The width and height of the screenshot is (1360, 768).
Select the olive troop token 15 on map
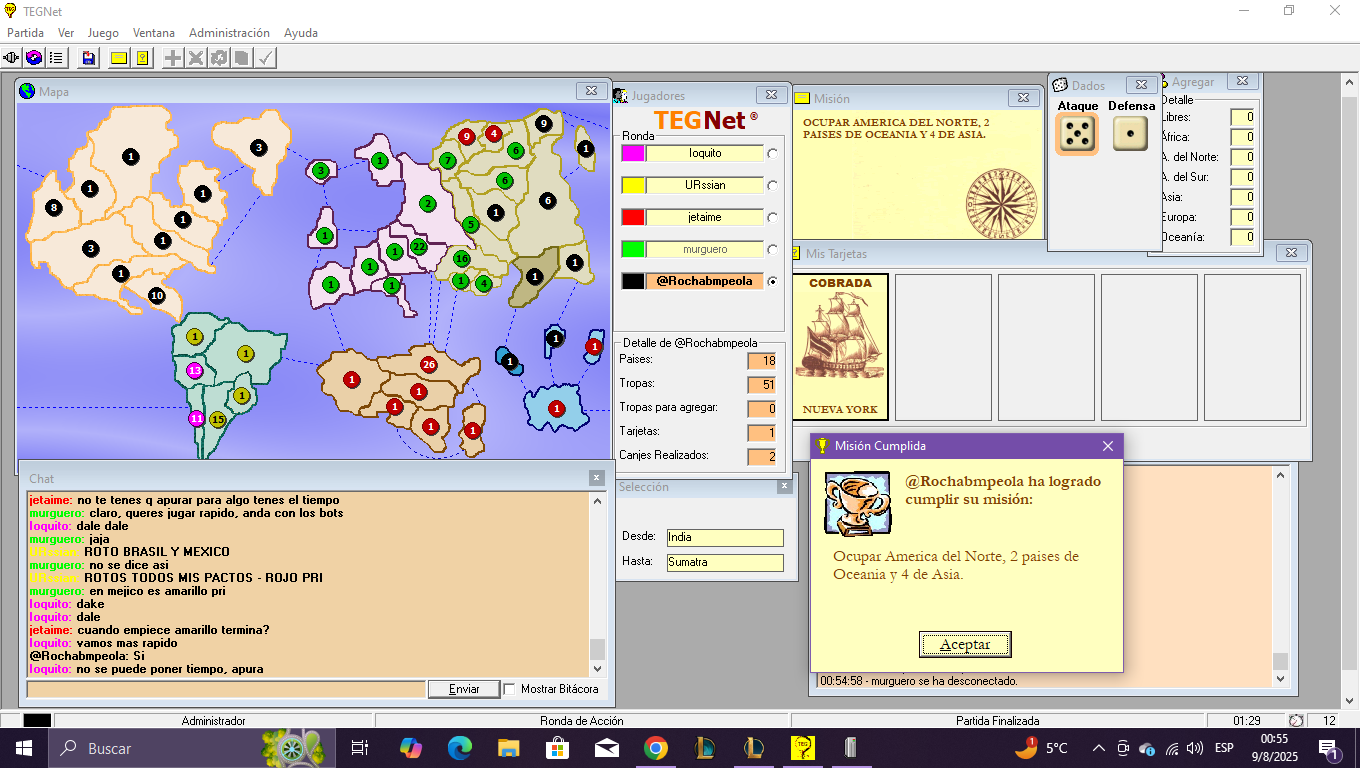(x=217, y=420)
